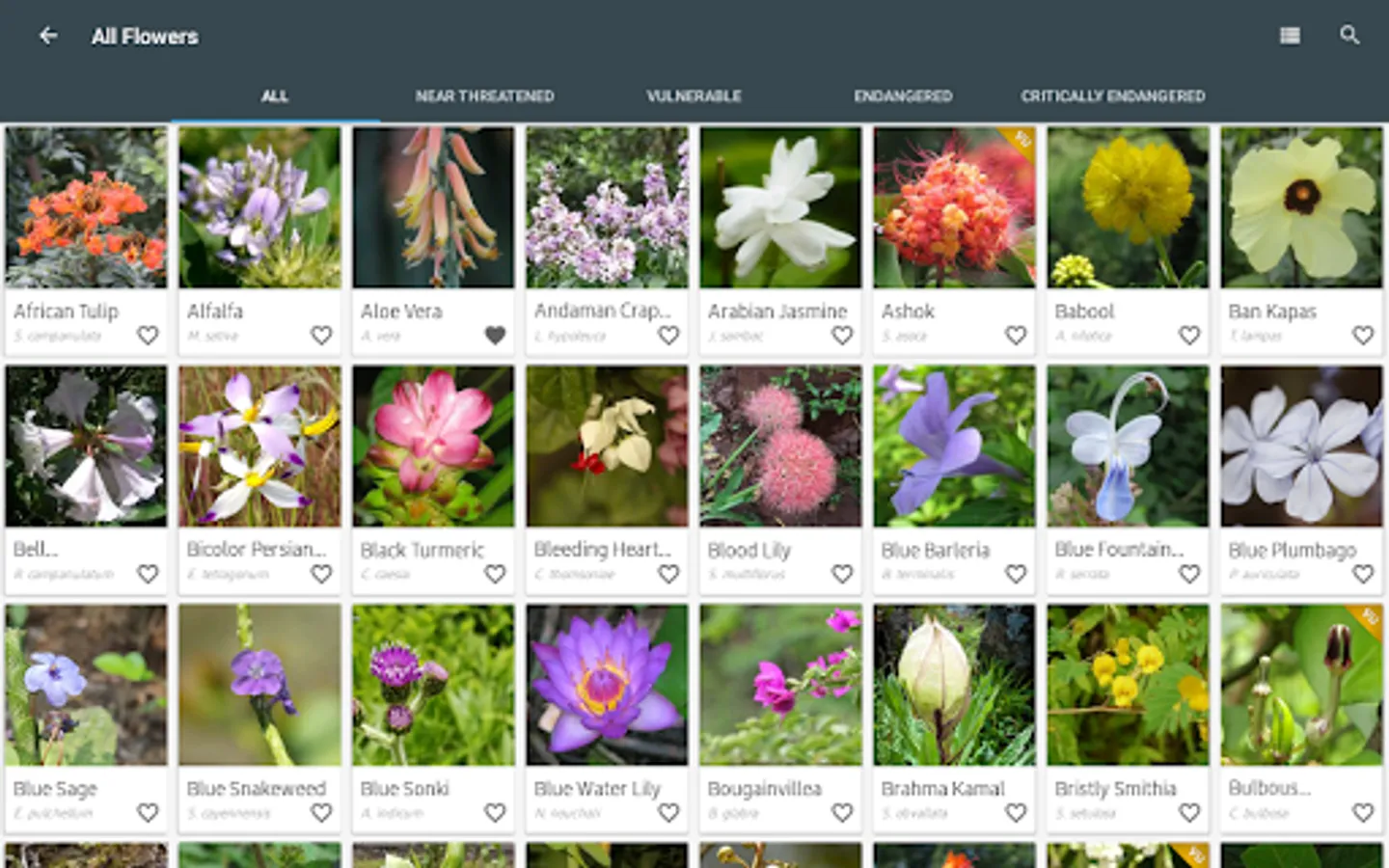Viewport: 1389px width, 868px height.
Task: Mark Blue Sonki as favorite
Action: pos(495,813)
